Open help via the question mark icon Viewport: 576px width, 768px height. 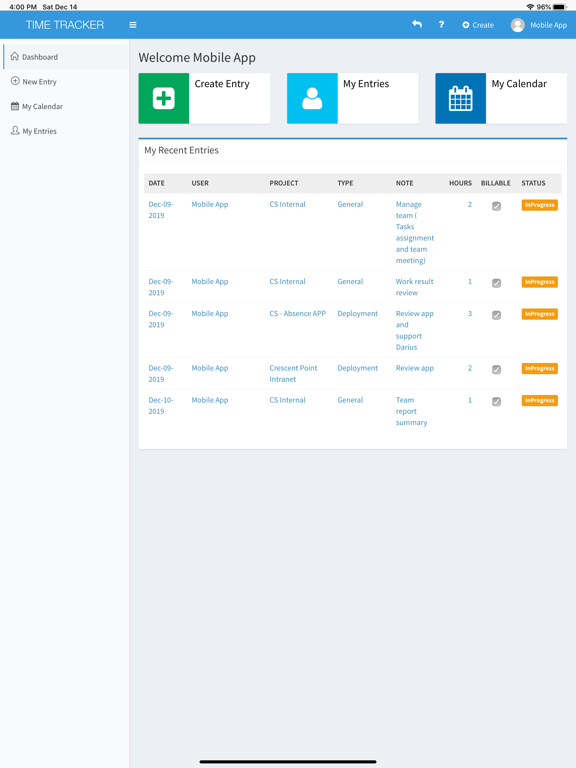tap(441, 24)
